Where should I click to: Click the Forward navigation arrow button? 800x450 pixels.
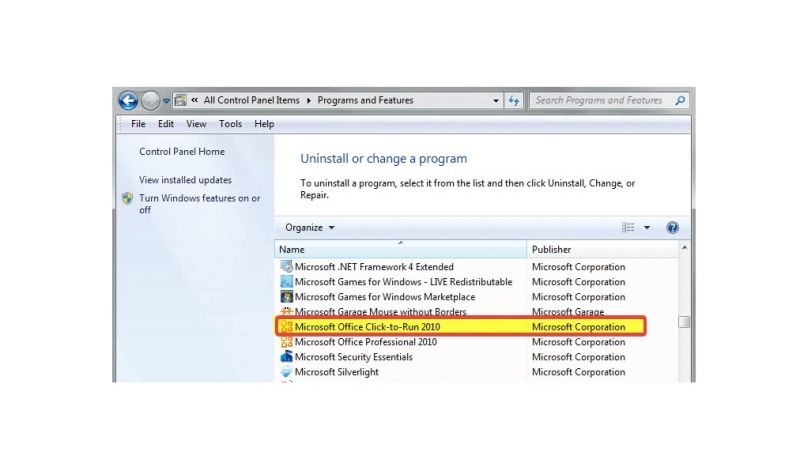[x=150, y=101]
